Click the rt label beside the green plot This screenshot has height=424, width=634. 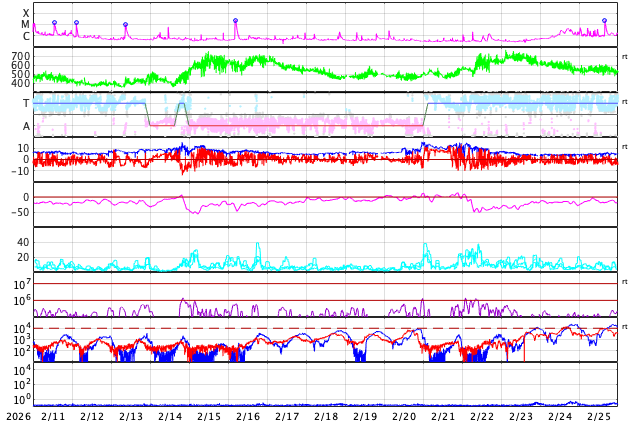[x=625, y=57]
